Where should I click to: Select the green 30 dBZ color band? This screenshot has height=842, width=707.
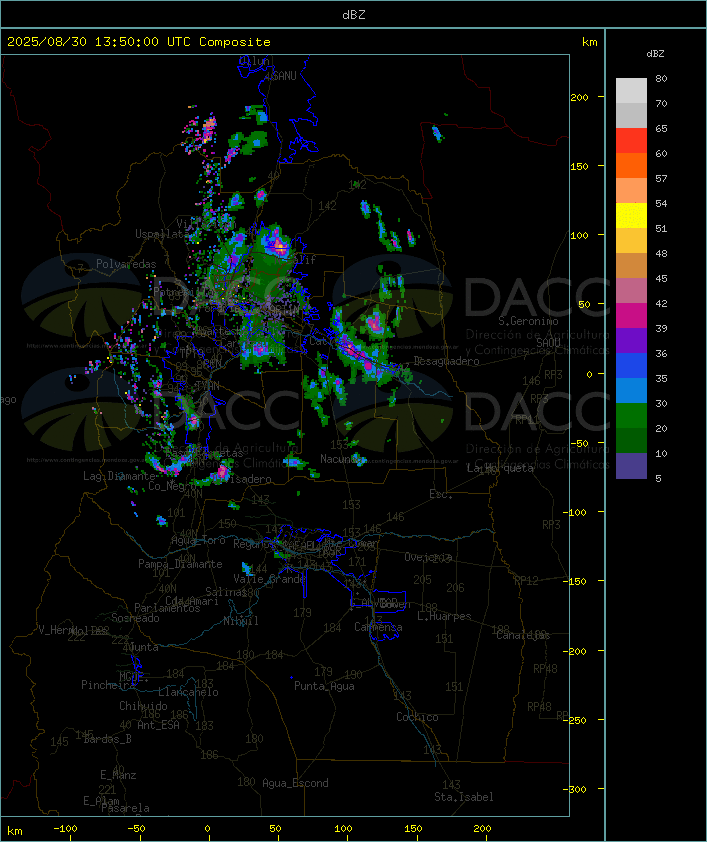631,415
